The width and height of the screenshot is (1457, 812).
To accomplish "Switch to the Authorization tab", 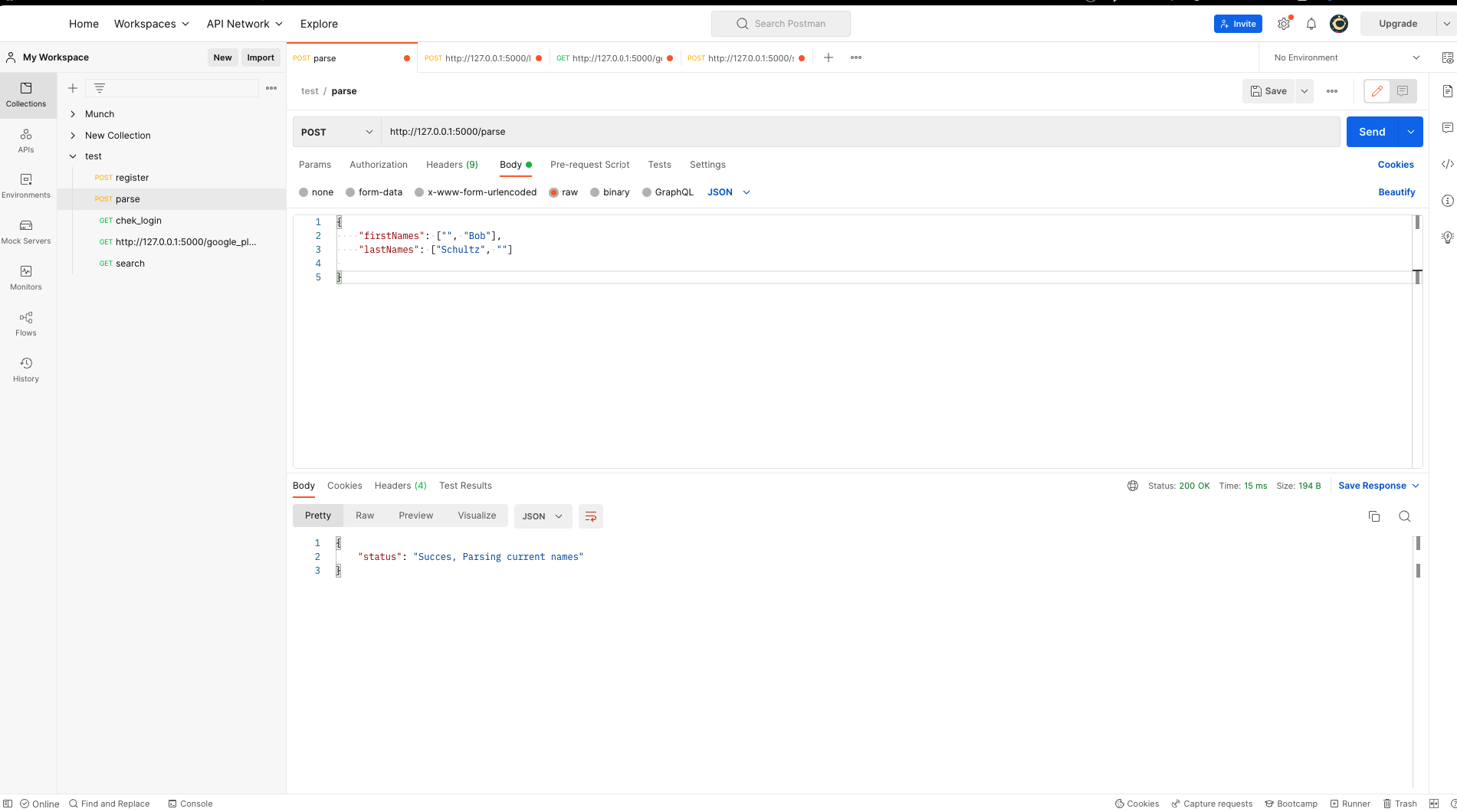I will (x=379, y=165).
